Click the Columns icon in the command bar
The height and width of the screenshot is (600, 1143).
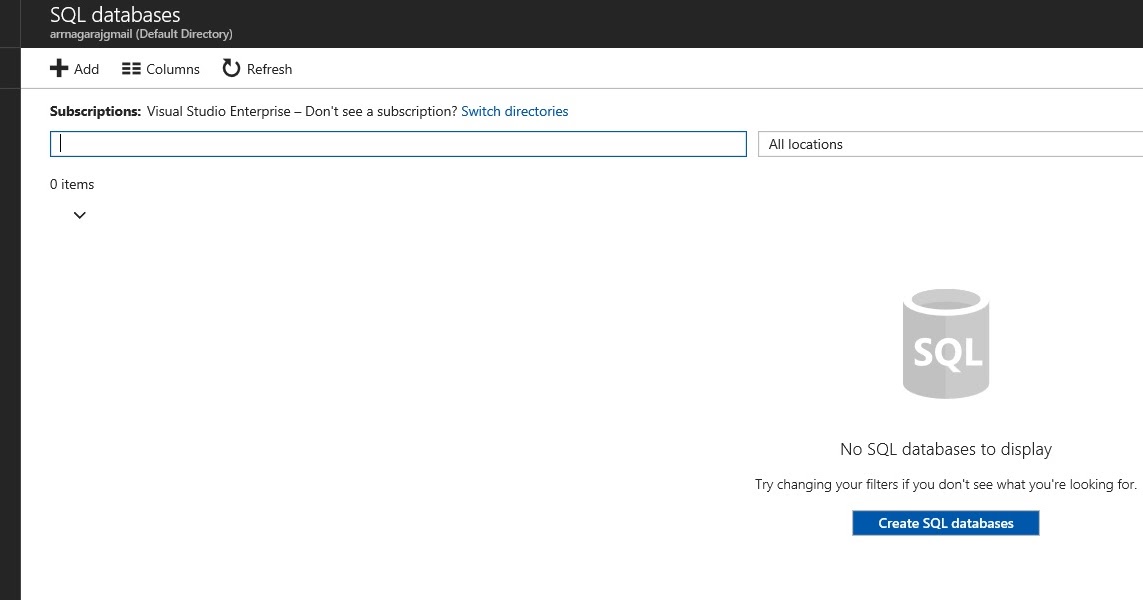tap(131, 68)
